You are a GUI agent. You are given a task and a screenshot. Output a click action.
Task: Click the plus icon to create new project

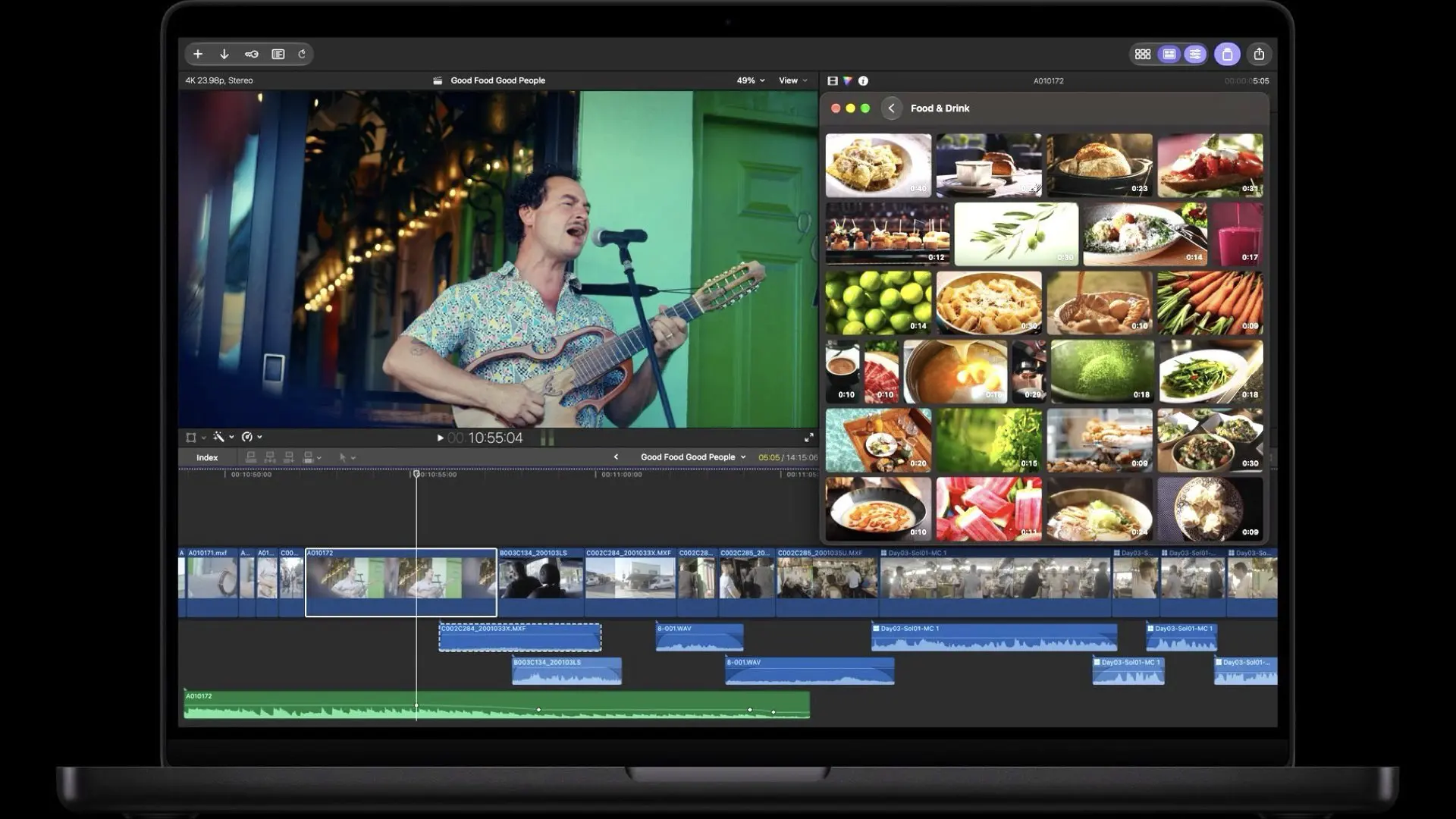(198, 54)
